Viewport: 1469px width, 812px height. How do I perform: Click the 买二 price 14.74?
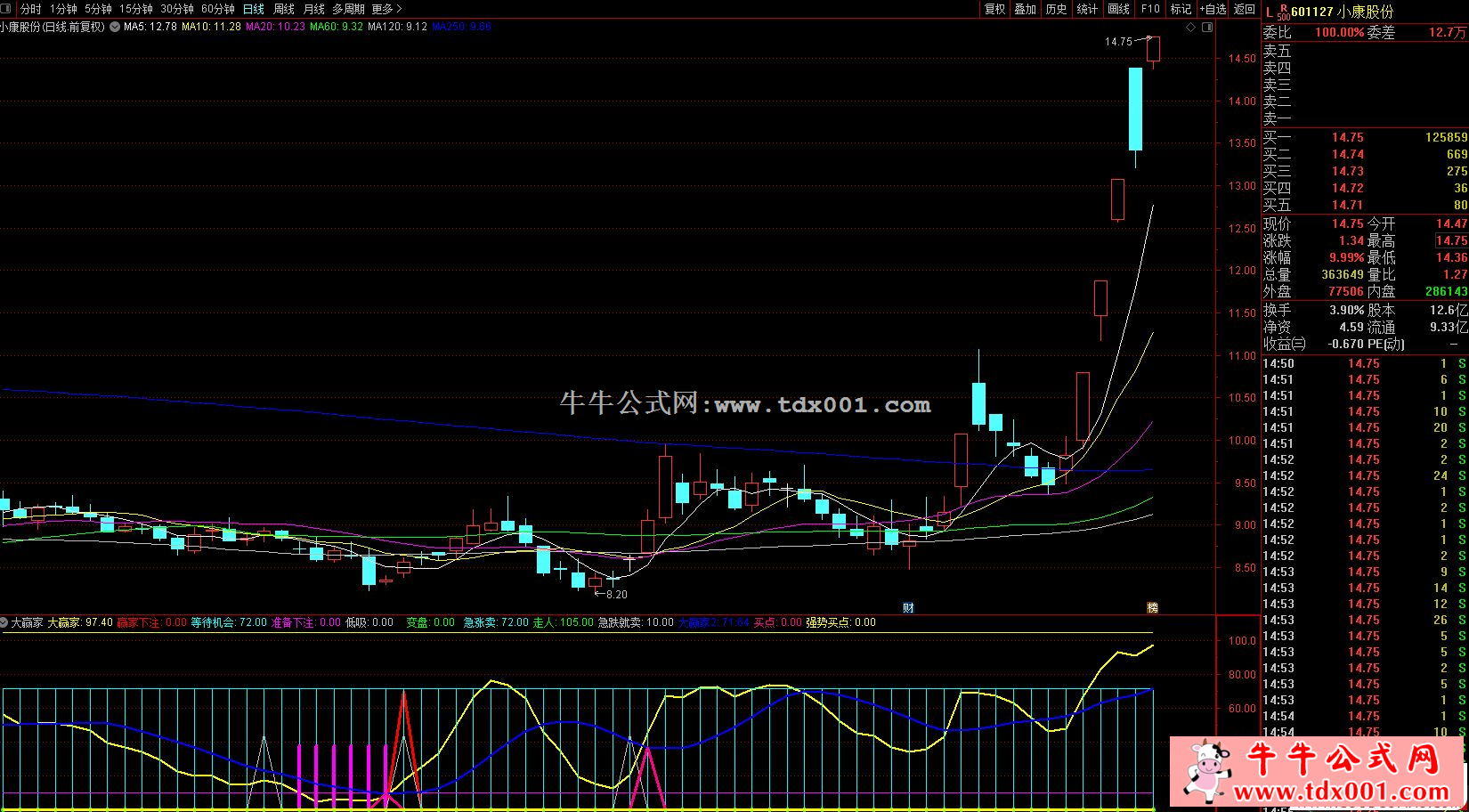pos(1347,154)
